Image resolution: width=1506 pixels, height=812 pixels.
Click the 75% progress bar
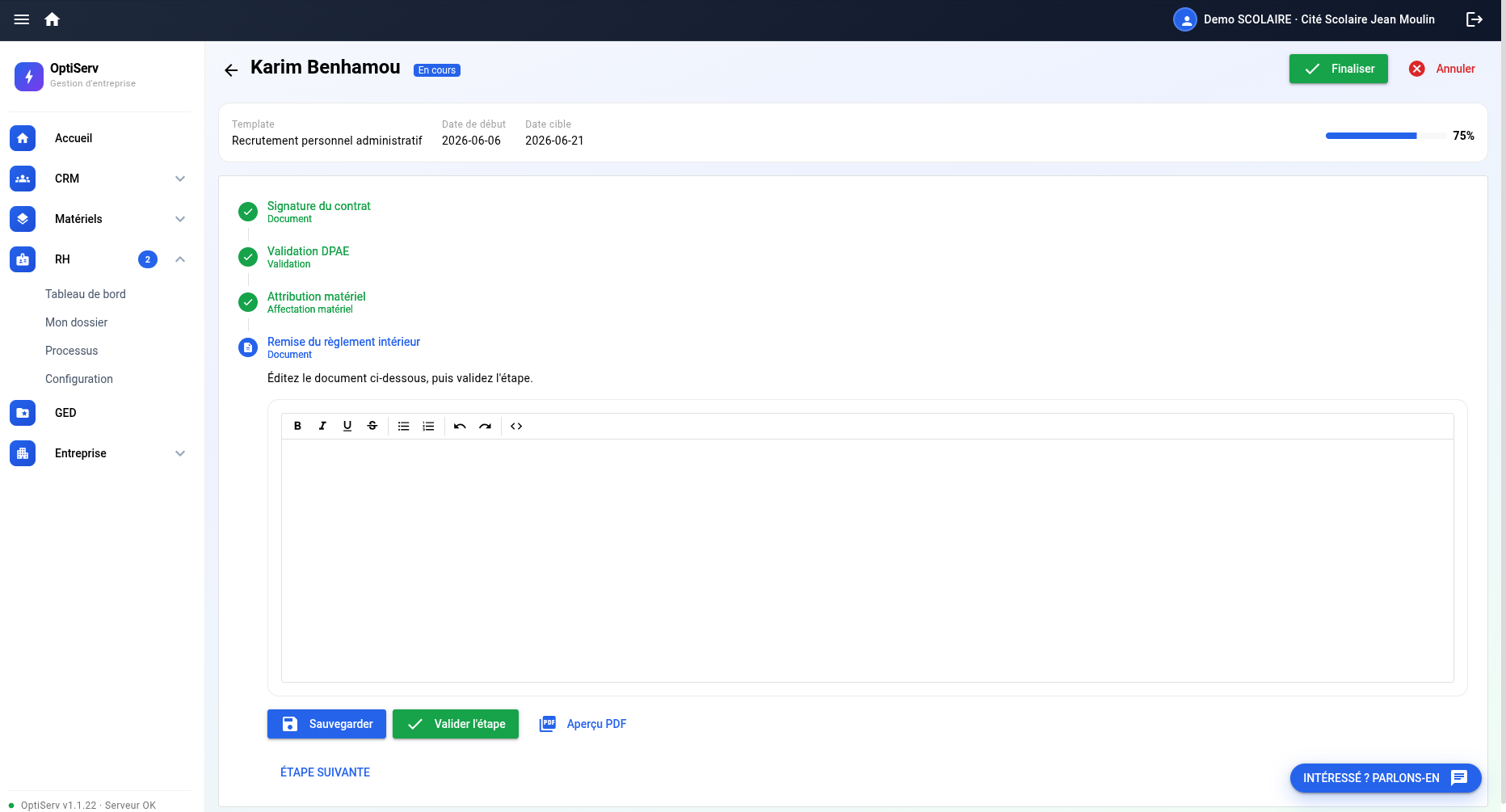(1386, 136)
